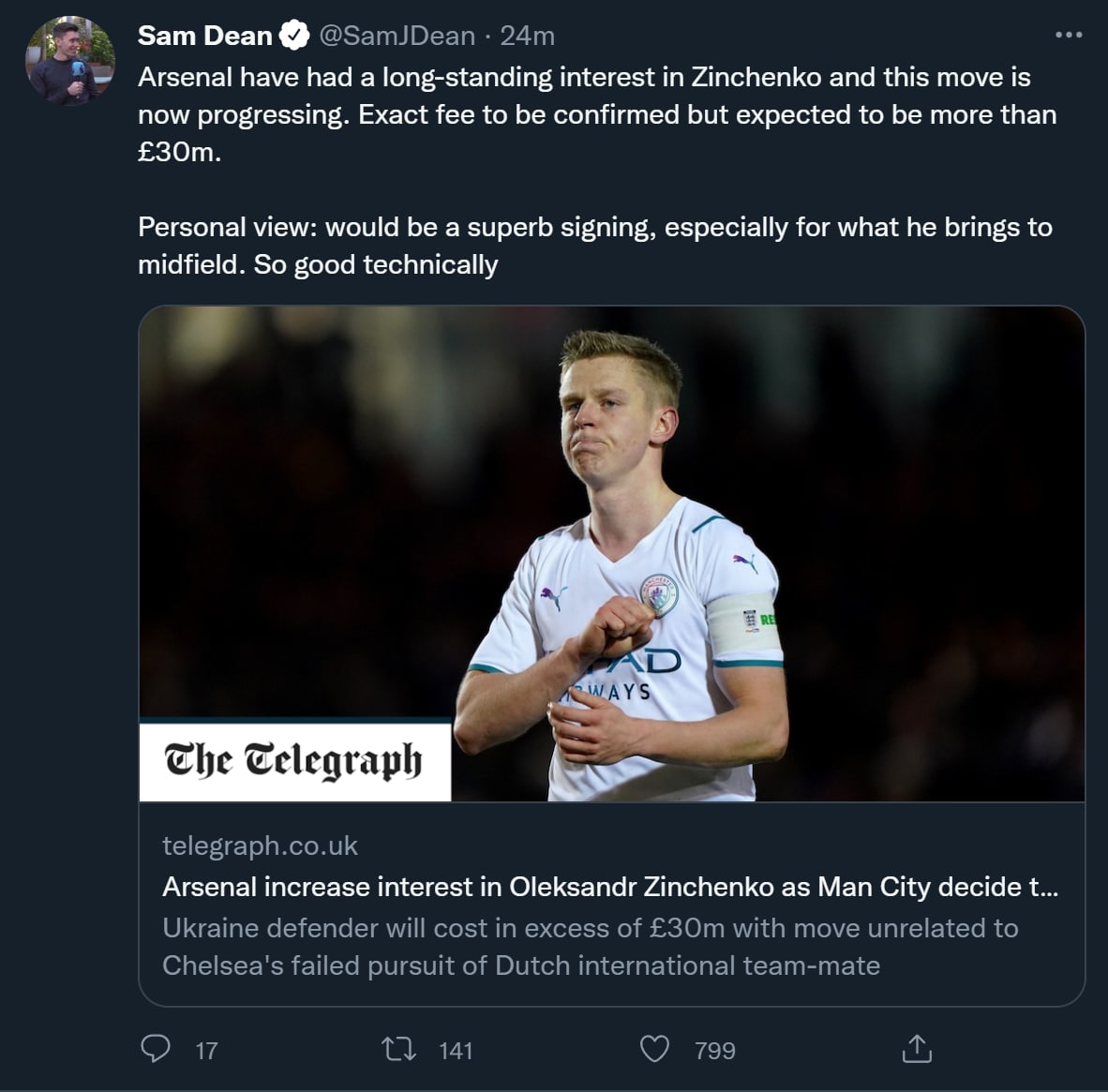Open Sam Dean's profile picture
1108x1092 pixels.
pos(70,60)
